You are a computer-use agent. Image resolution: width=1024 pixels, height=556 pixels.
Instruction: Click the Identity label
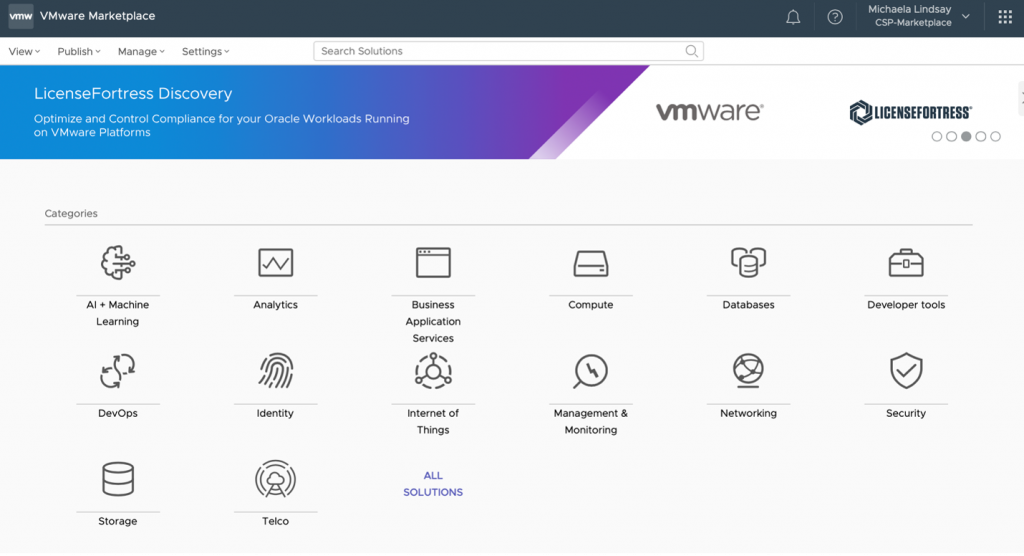click(275, 414)
